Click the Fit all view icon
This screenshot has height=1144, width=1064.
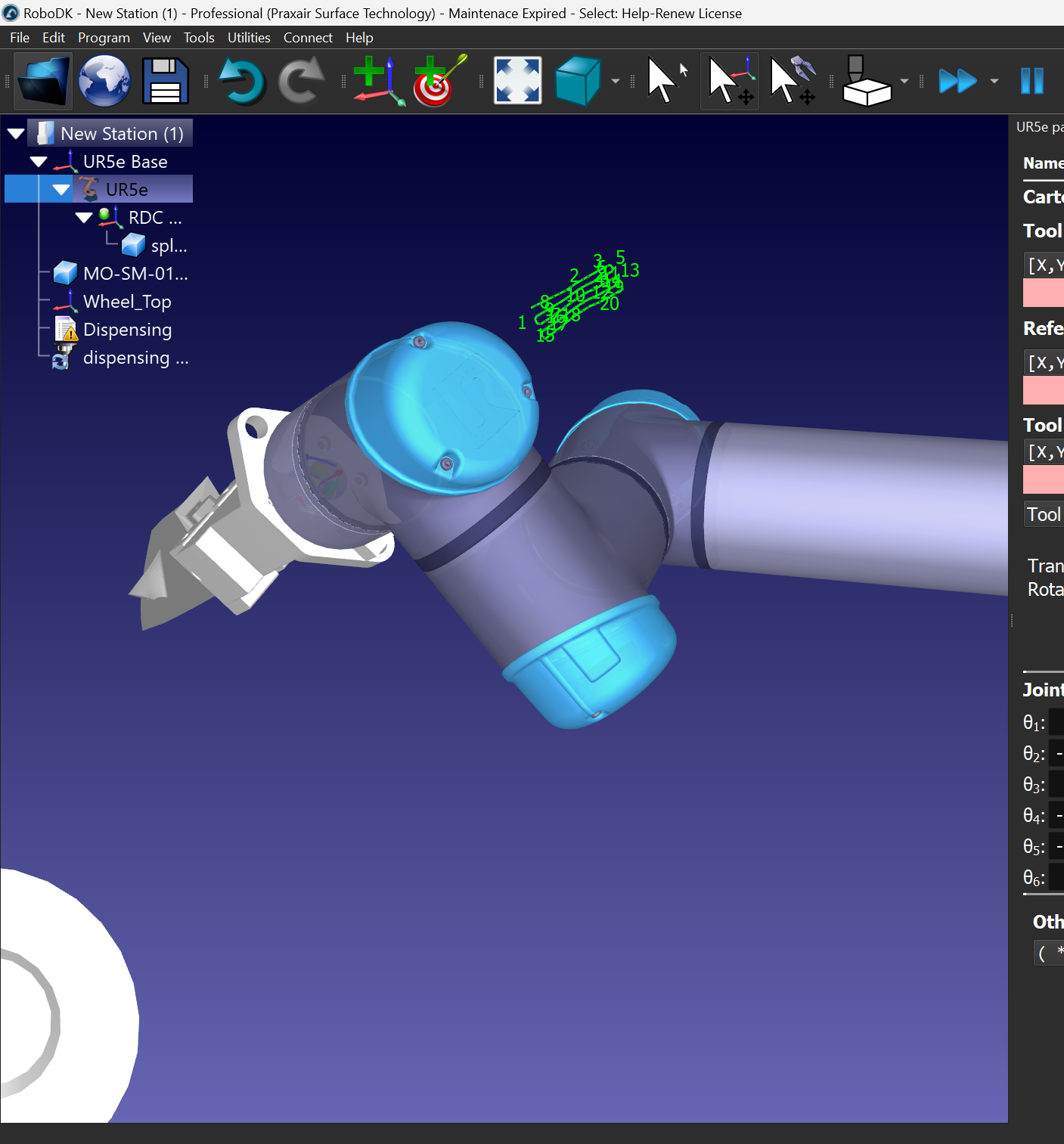pyautogui.click(x=517, y=81)
